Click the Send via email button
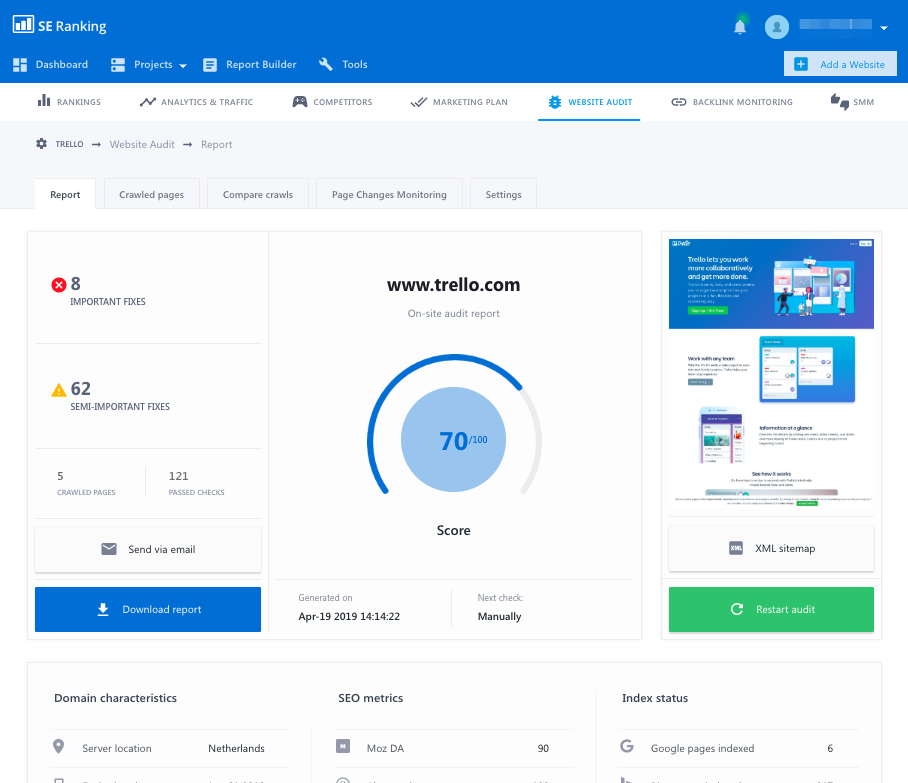The image size is (908, 783). pos(148,549)
